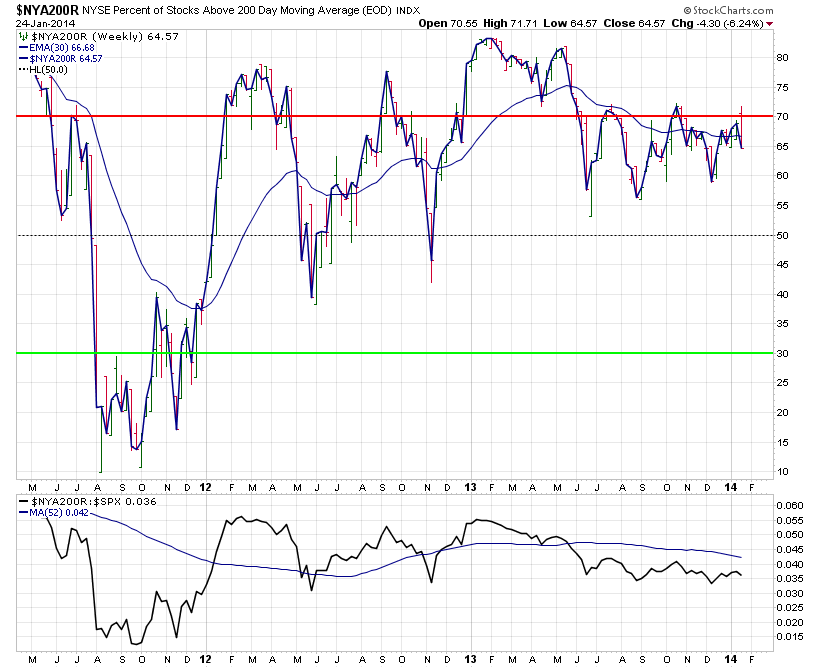Image resolution: width=820 pixels, height=668 pixels.
Task: Click the $NYA200R ticker symbol title
Action: (x=48, y=10)
